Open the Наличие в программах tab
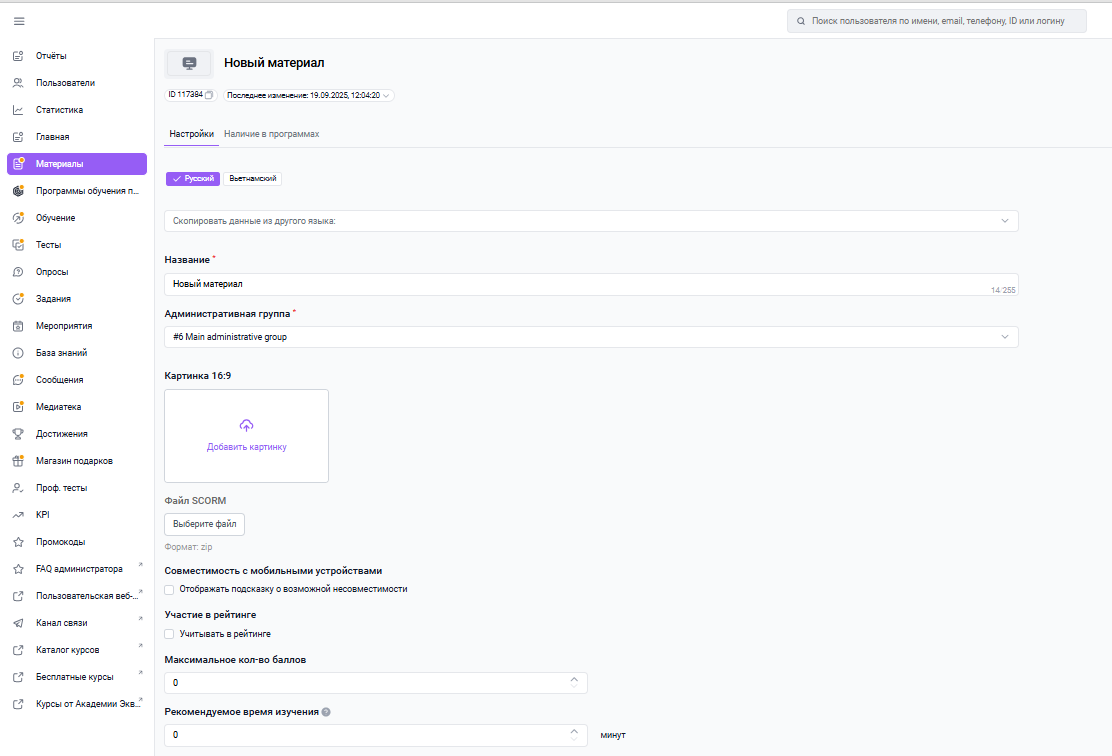 pyautogui.click(x=272, y=134)
